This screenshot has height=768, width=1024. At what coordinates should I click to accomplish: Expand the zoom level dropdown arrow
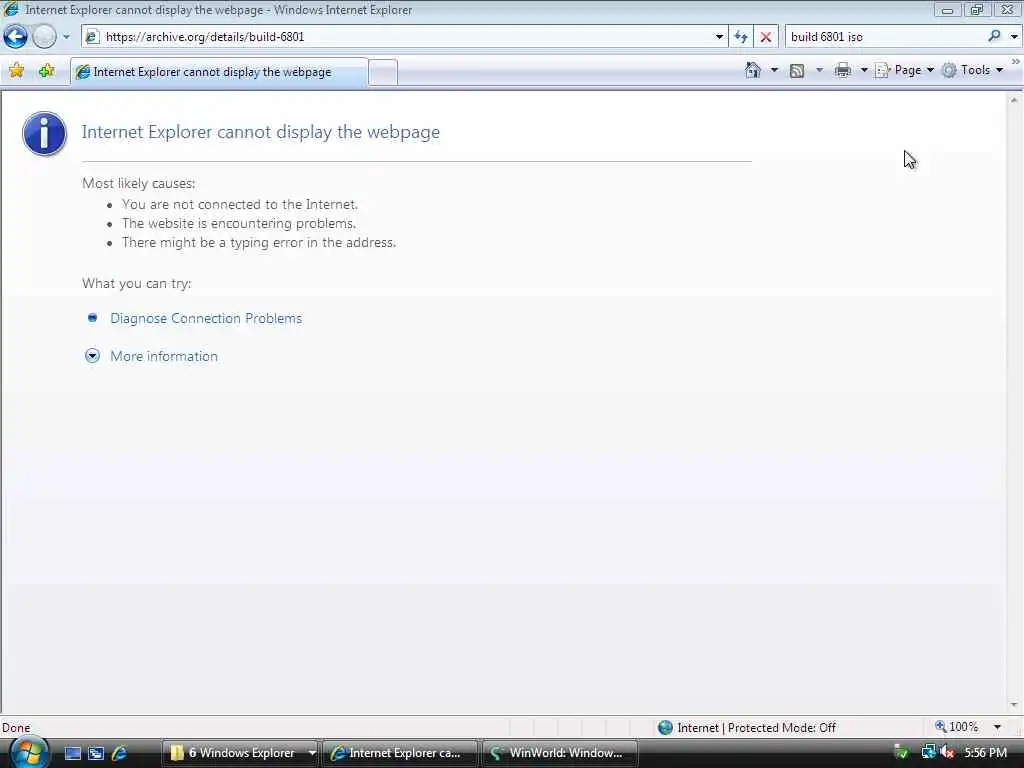(x=997, y=727)
